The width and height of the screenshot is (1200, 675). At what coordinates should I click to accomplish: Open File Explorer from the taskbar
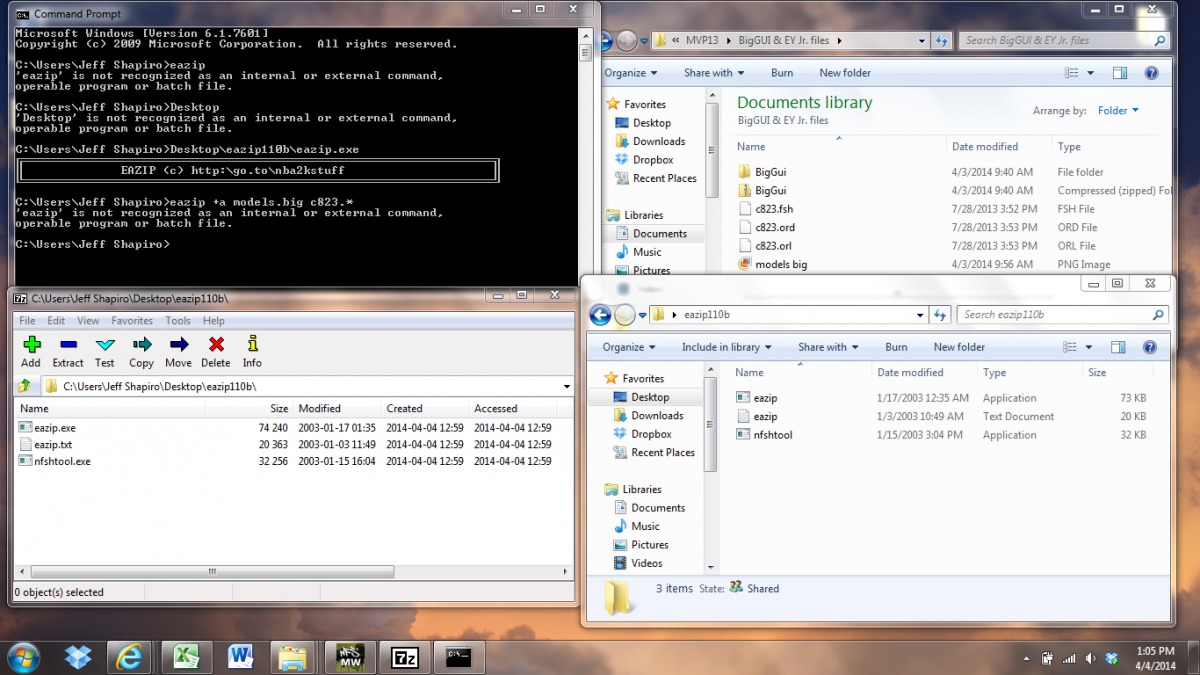point(293,657)
